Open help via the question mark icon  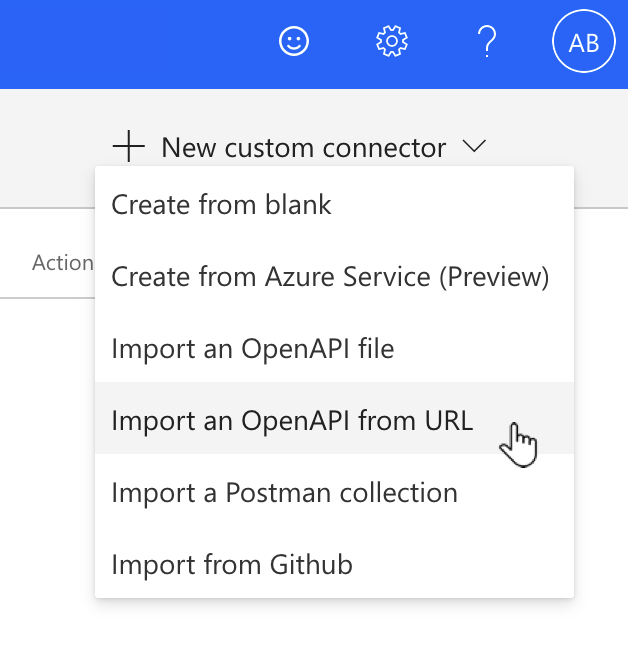487,42
